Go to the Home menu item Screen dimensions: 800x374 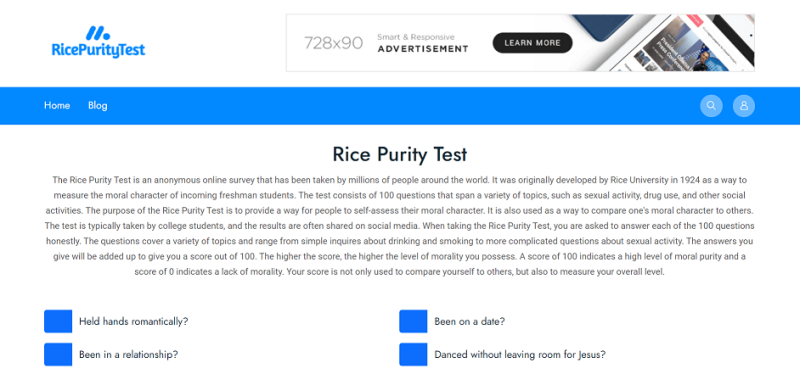tap(57, 106)
